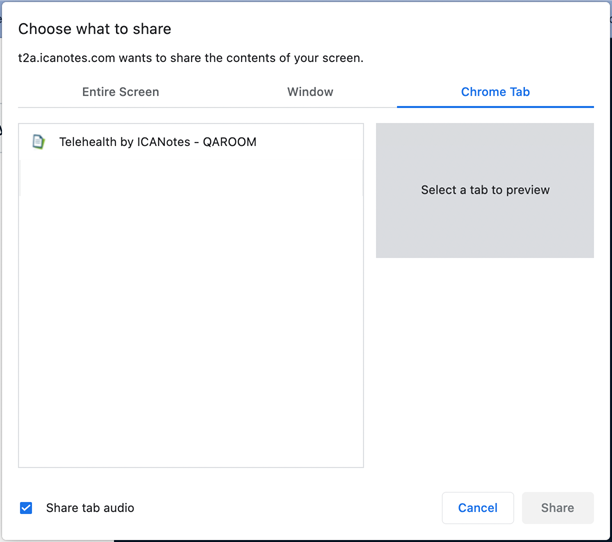Open the Window tab
The height and width of the screenshot is (542, 612).
coord(310,92)
